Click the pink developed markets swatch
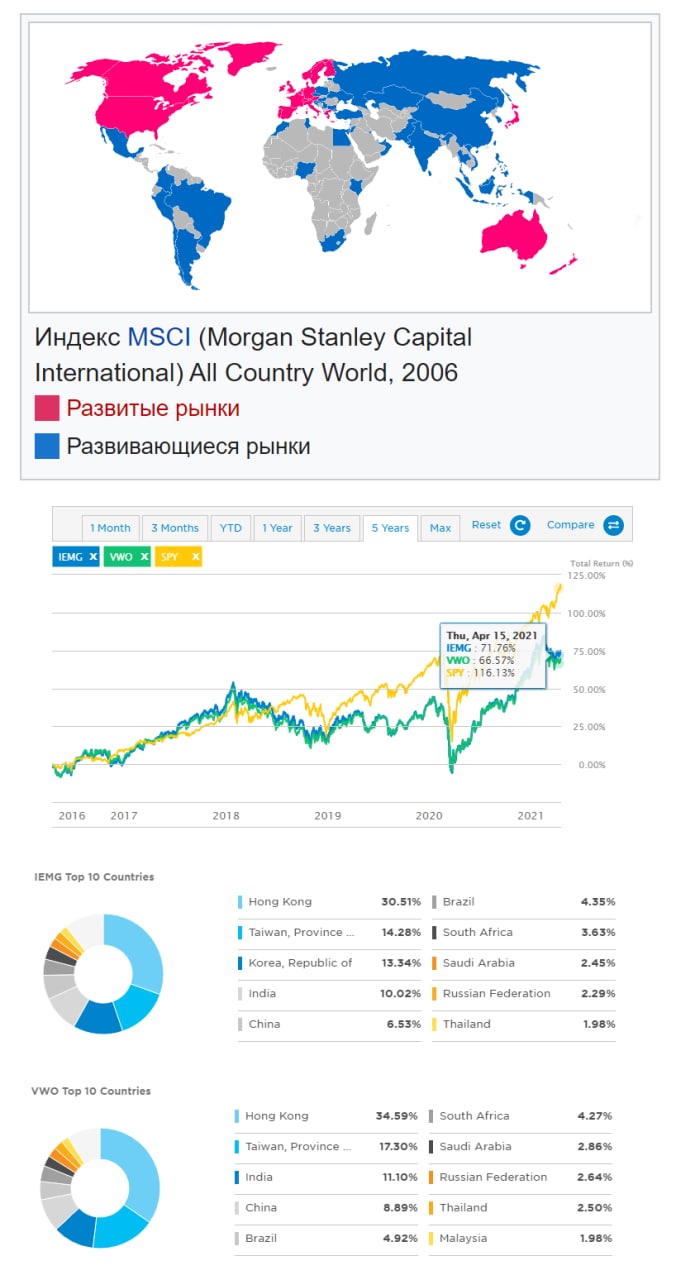 tap(47, 409)
